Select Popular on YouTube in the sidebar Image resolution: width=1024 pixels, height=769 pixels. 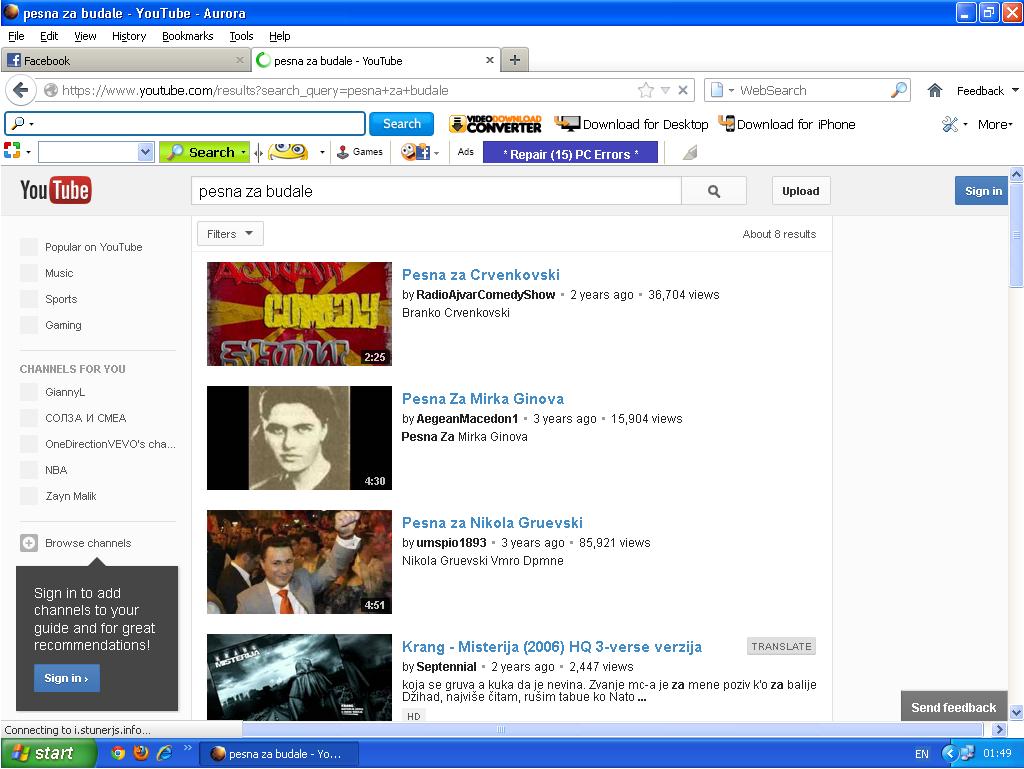[x=93, y=247]
